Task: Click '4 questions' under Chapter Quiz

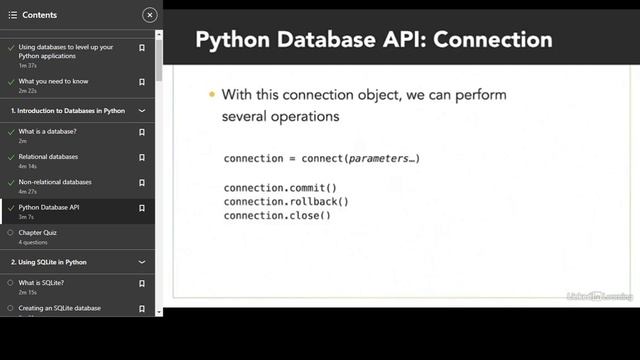Action: (x=33, y=242)
